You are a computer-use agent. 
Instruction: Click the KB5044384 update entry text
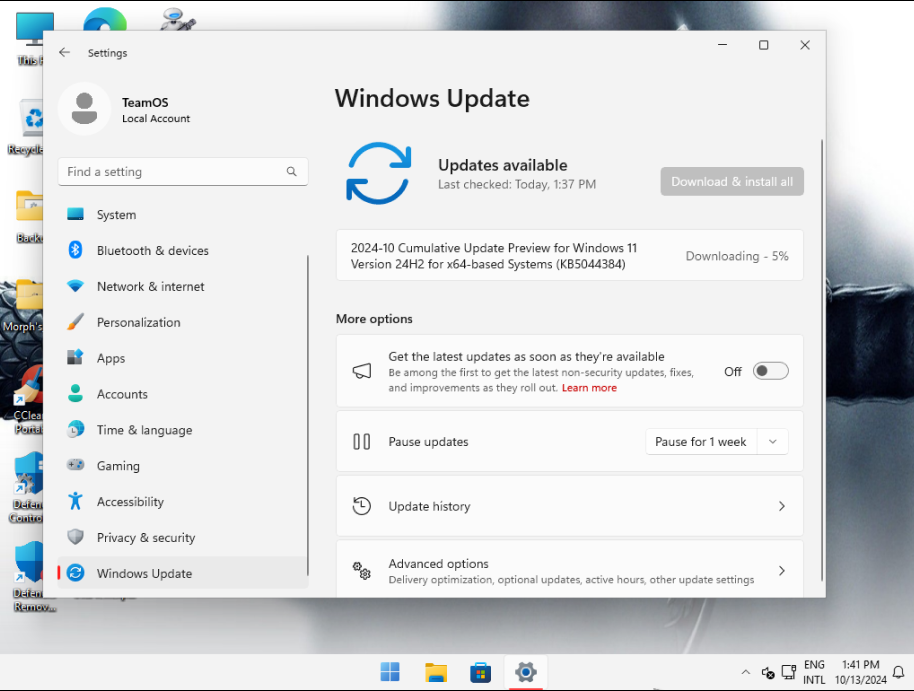click(x=494, y=256)
